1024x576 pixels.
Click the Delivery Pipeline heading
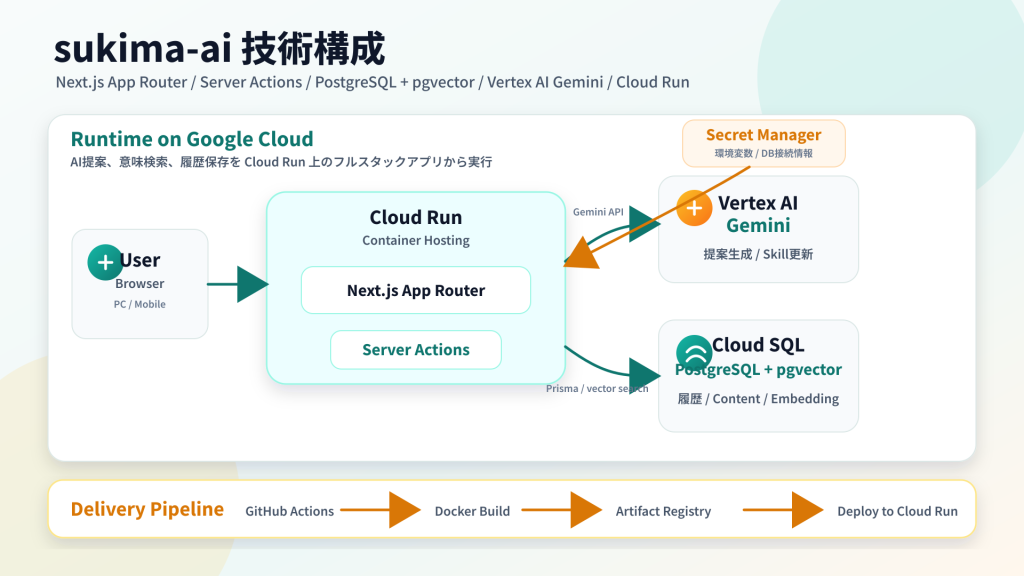(x=147, y=509)
